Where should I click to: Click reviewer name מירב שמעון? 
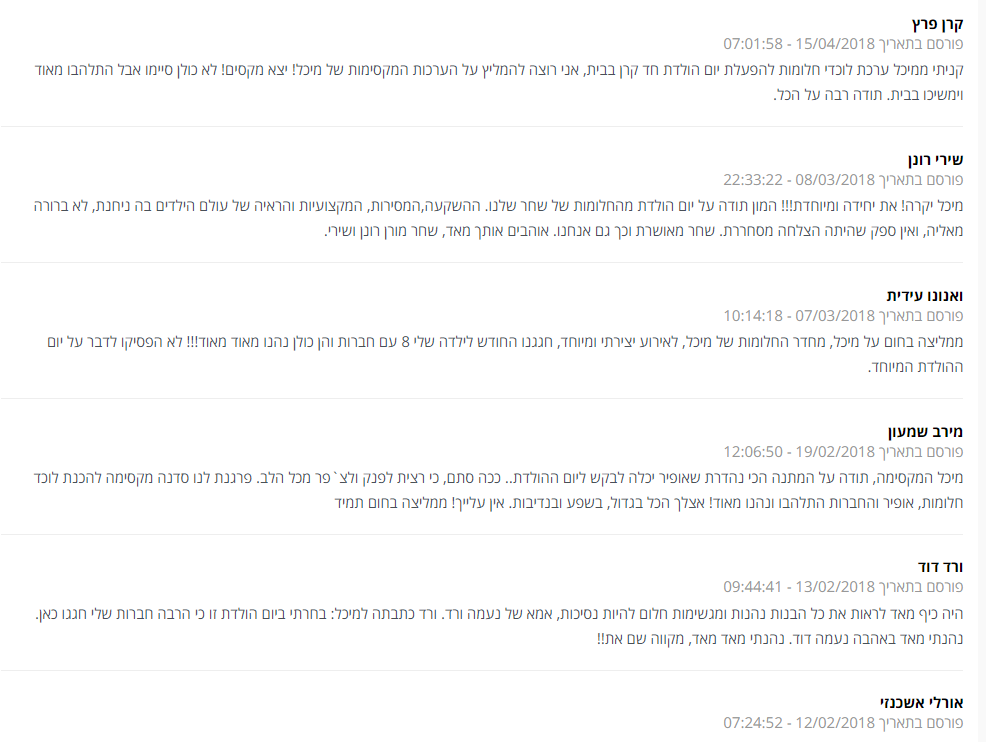click(925, 431)
